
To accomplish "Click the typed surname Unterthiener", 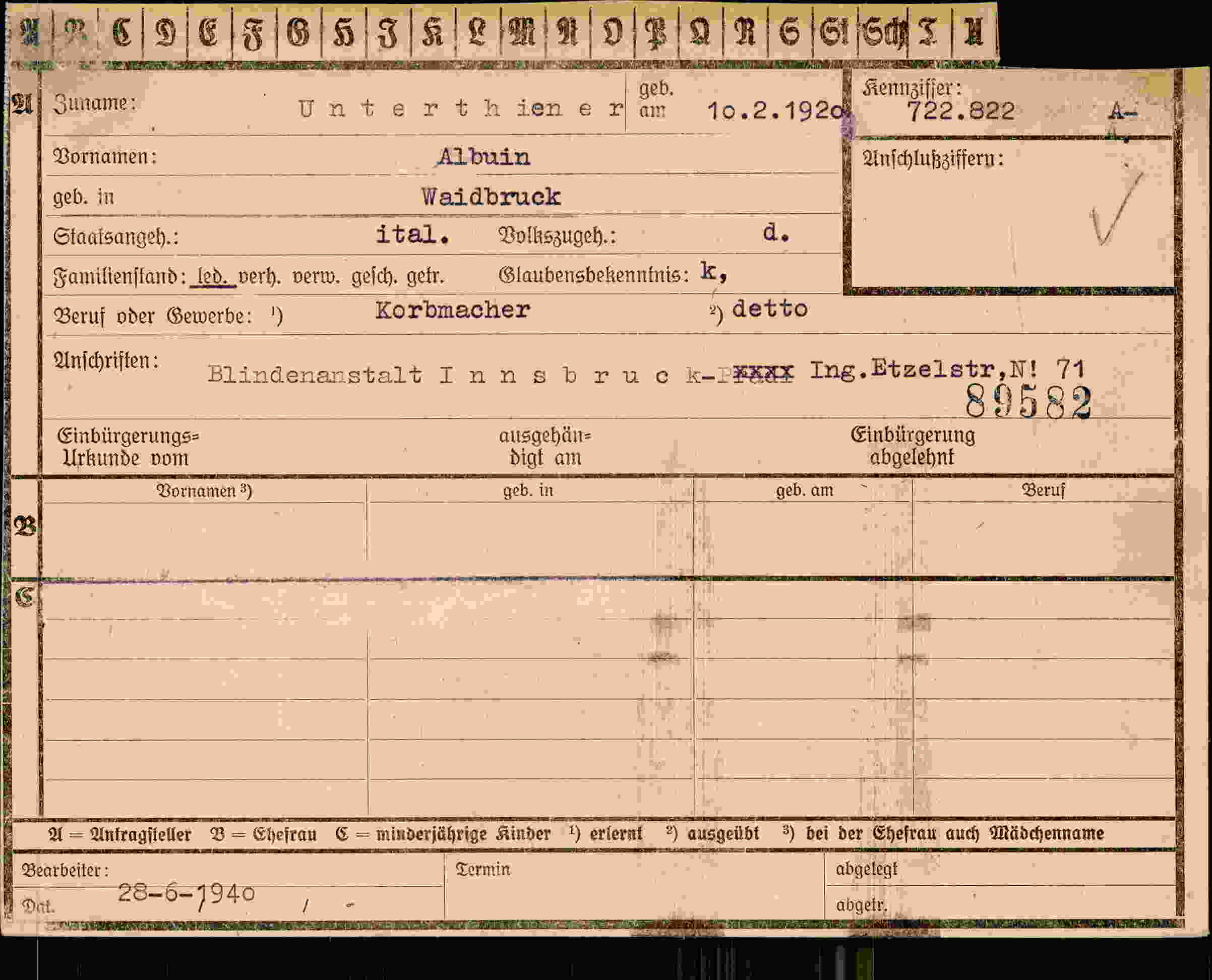I will coord(460,108).
